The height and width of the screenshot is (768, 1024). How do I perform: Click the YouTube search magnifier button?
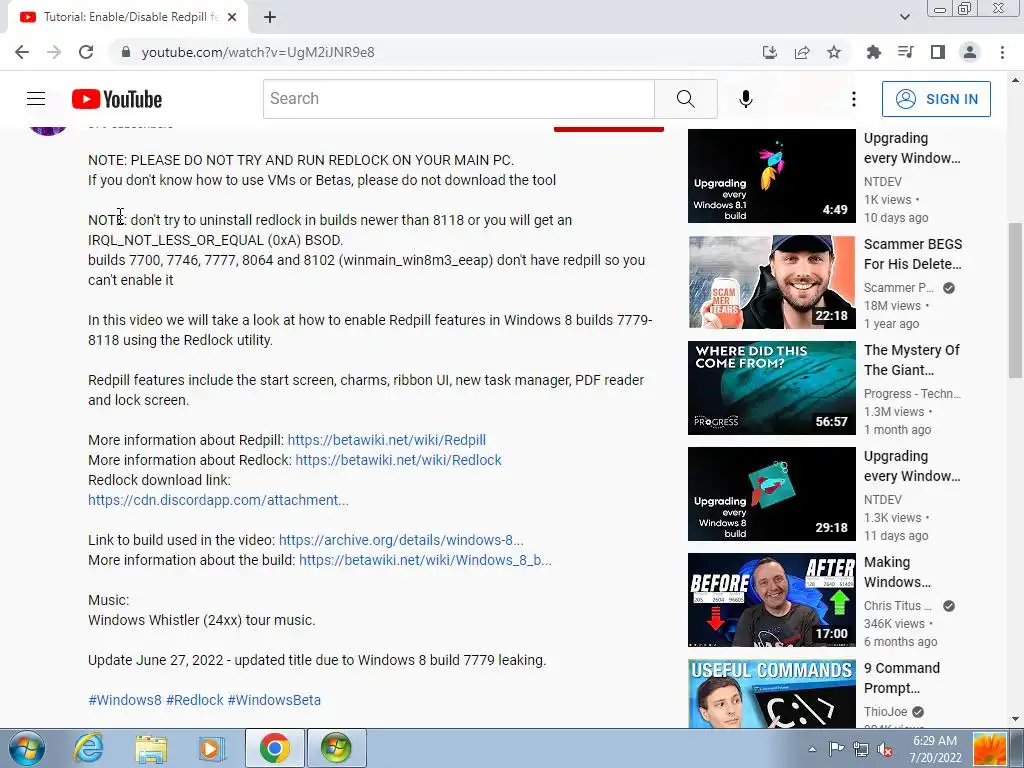(686, 99)
